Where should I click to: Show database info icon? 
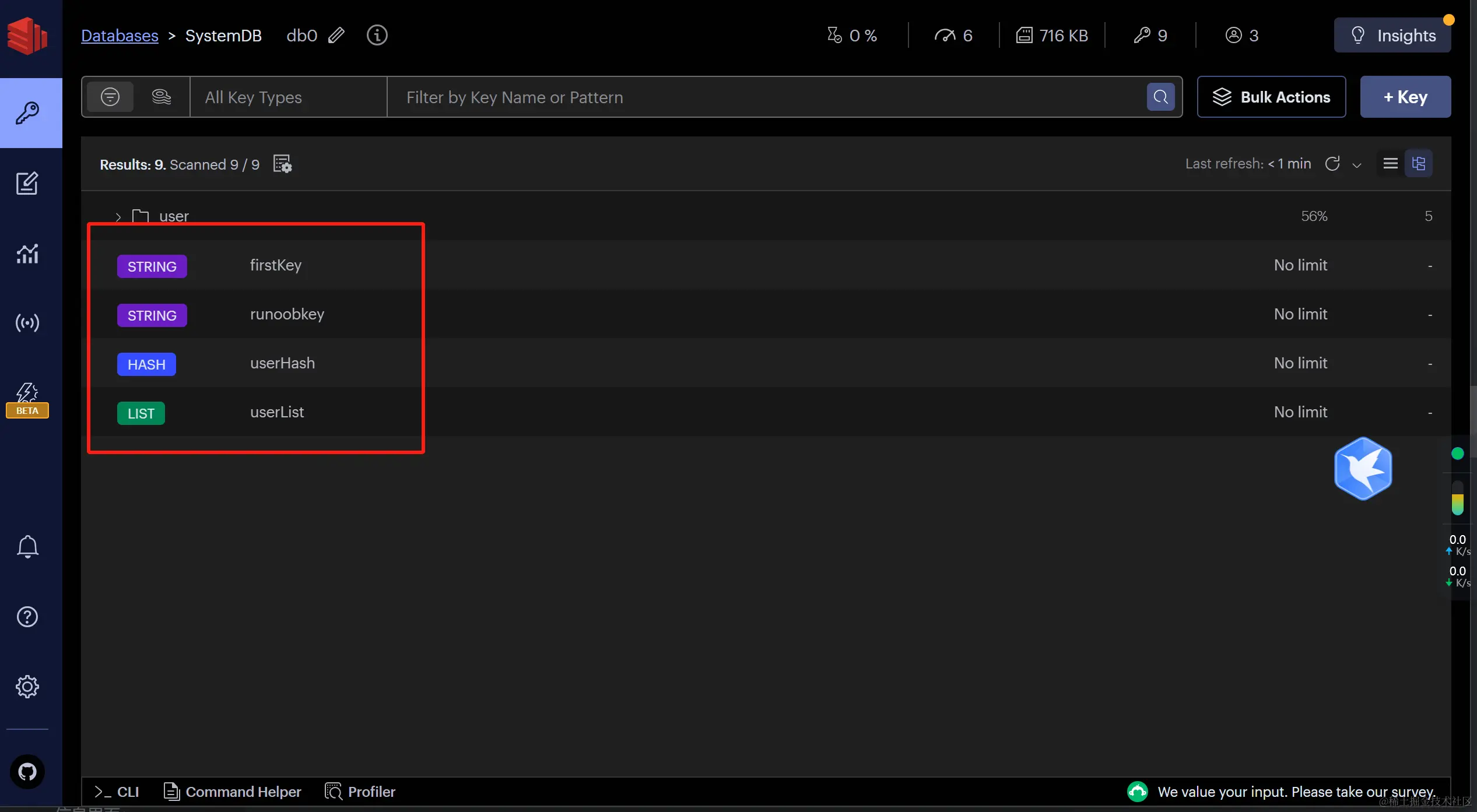pyautogui.click(x=377, y=36)
